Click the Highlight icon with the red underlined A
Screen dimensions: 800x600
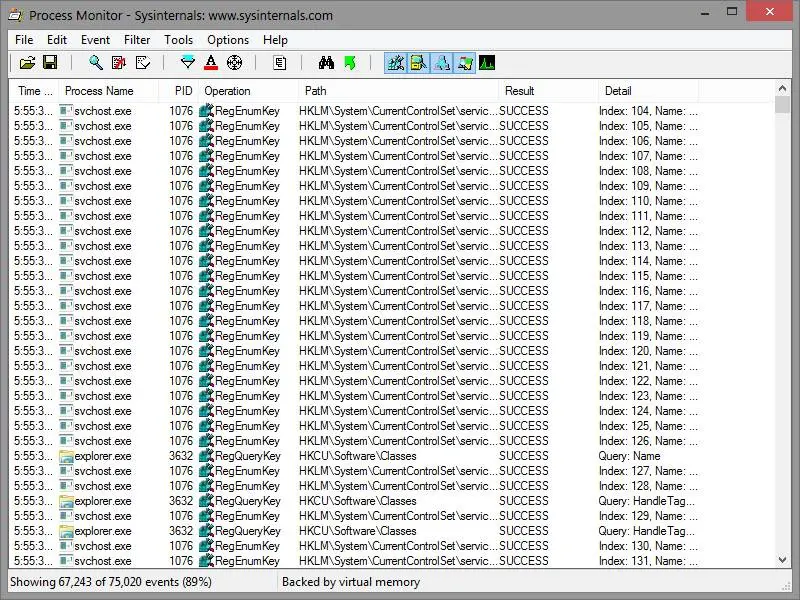point(211,63)
